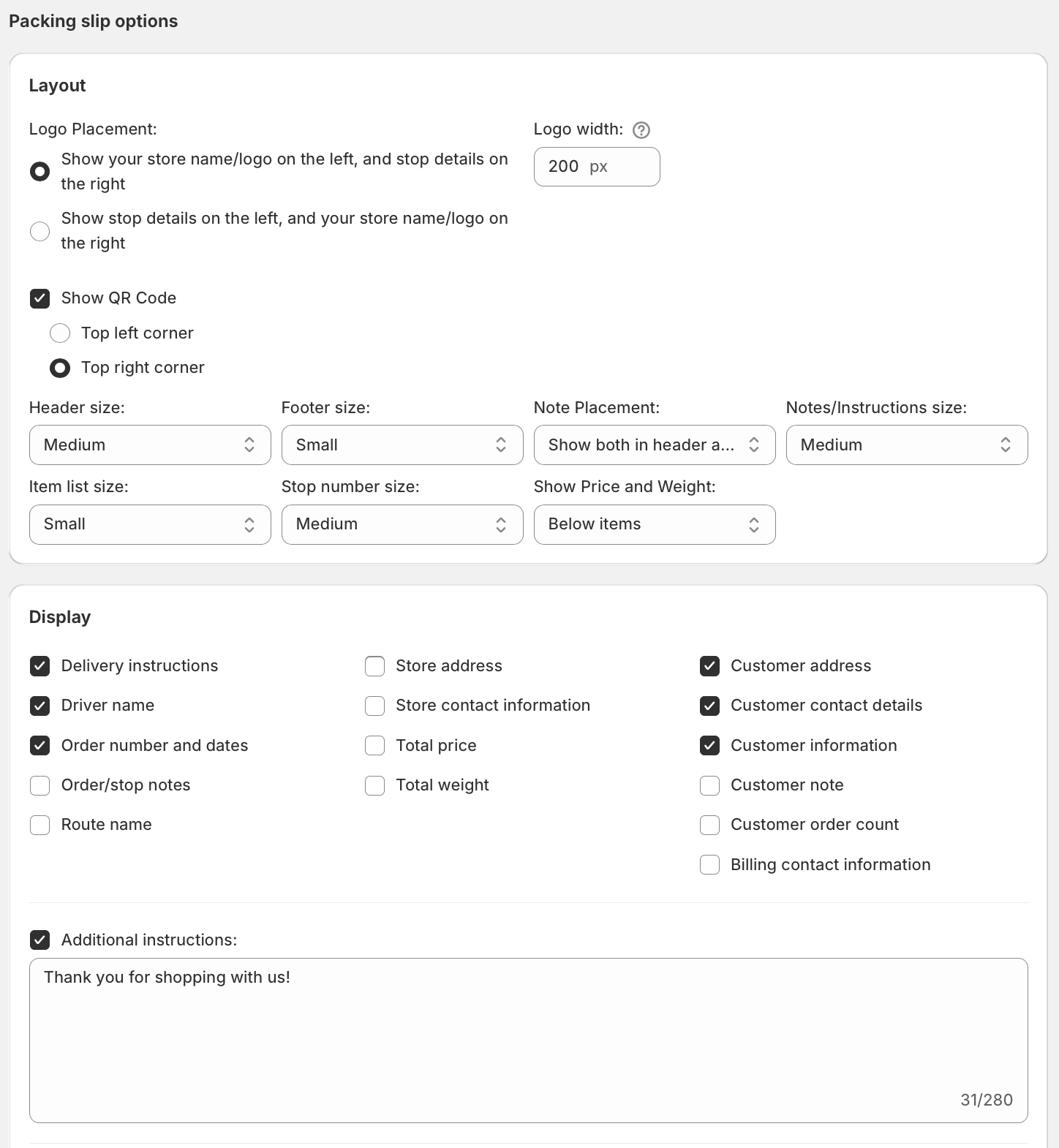The width and height of the screenshot is (1059, 1148).
Task: Choose Top left corner for QR code
Action: point(60,333)
